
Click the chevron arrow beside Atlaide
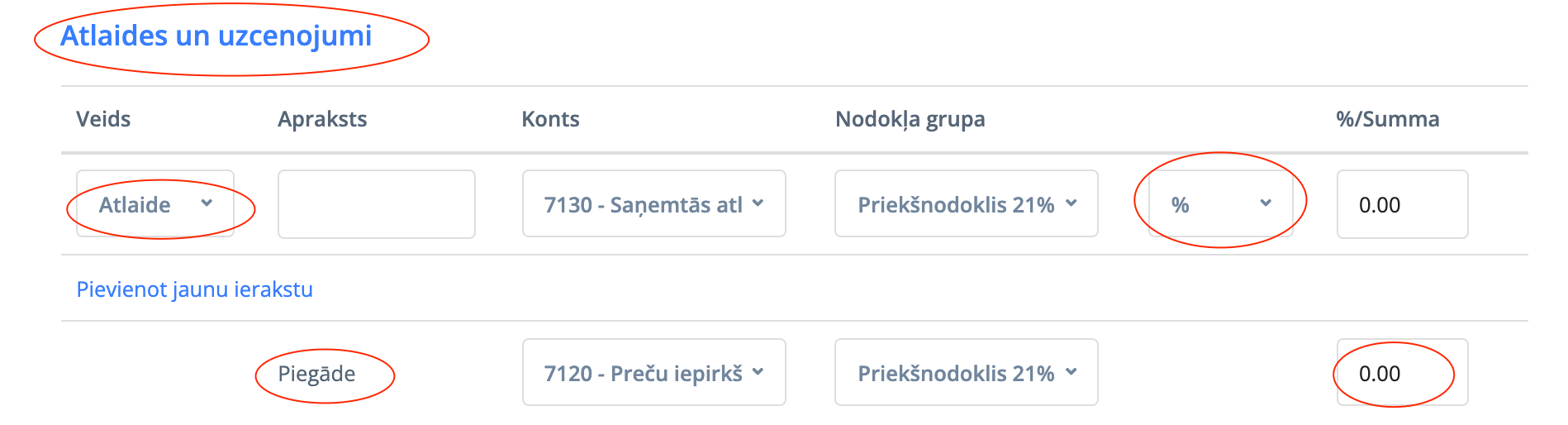pos(207,203)
